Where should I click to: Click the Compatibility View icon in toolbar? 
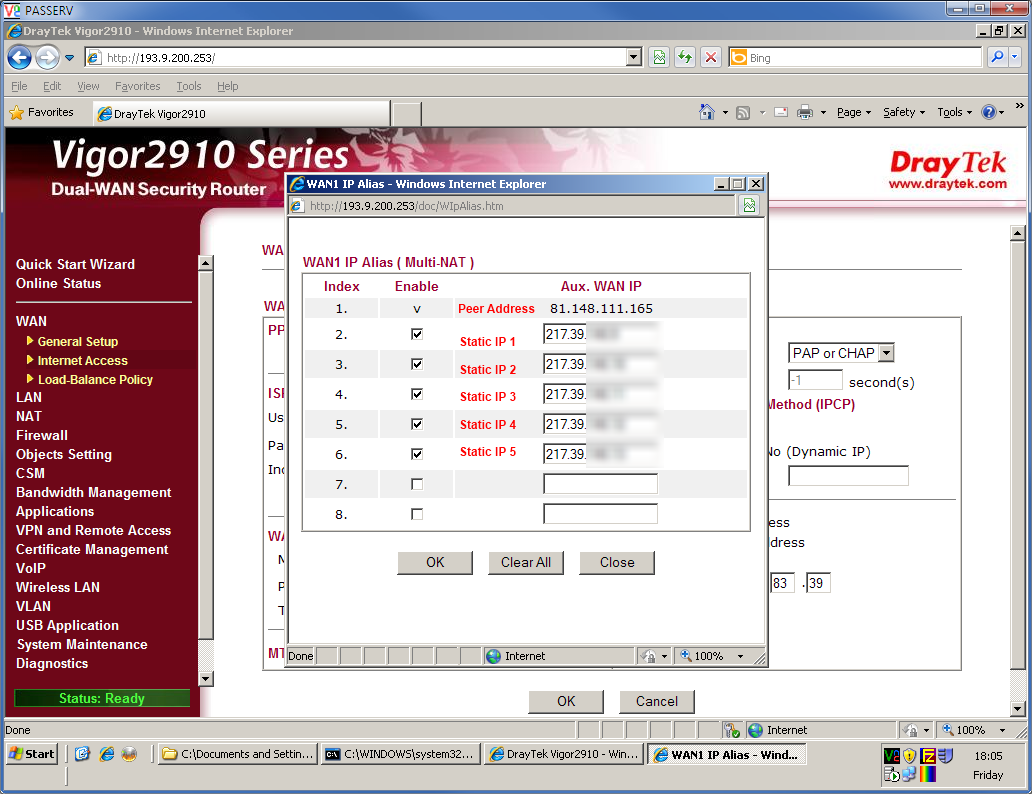[x=659, y=58]
